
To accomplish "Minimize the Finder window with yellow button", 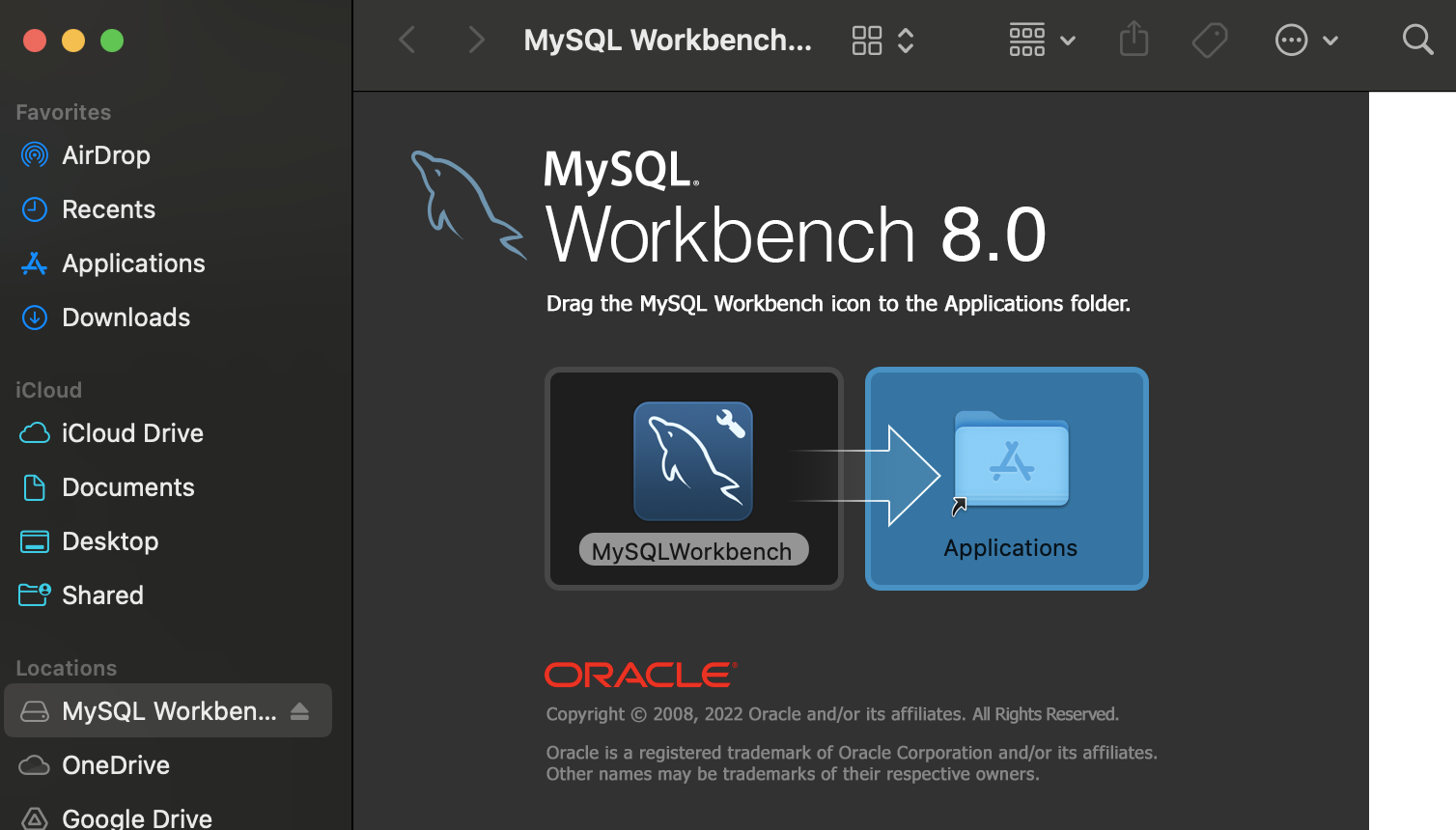I will pyautogui.click(x=73, y=41).
